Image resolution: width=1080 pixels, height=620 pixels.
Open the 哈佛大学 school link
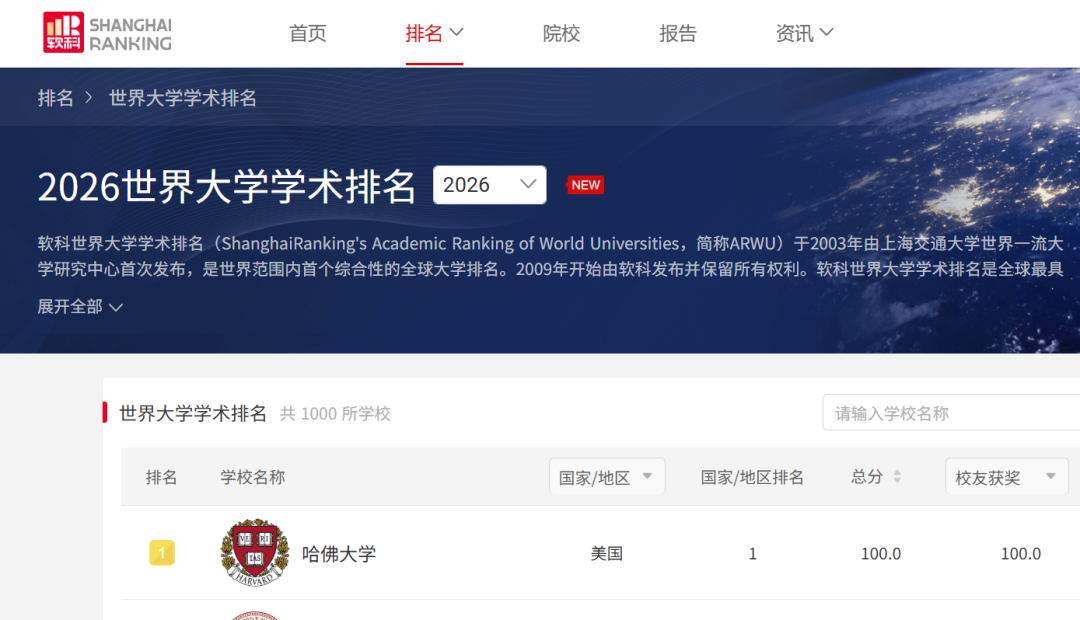[x=339, y=553]
